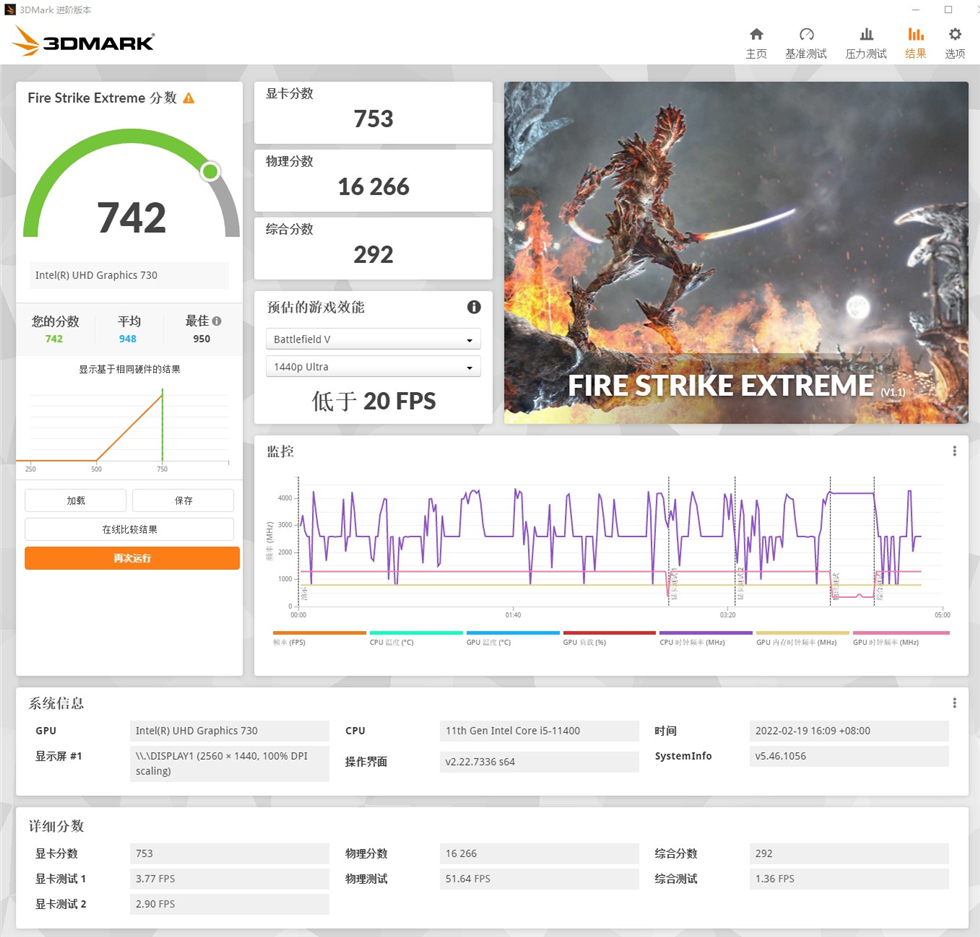Screen dimensions: 980x937
Task: Click 在线比较结果 compare online button
Action: tap(129, 529)
